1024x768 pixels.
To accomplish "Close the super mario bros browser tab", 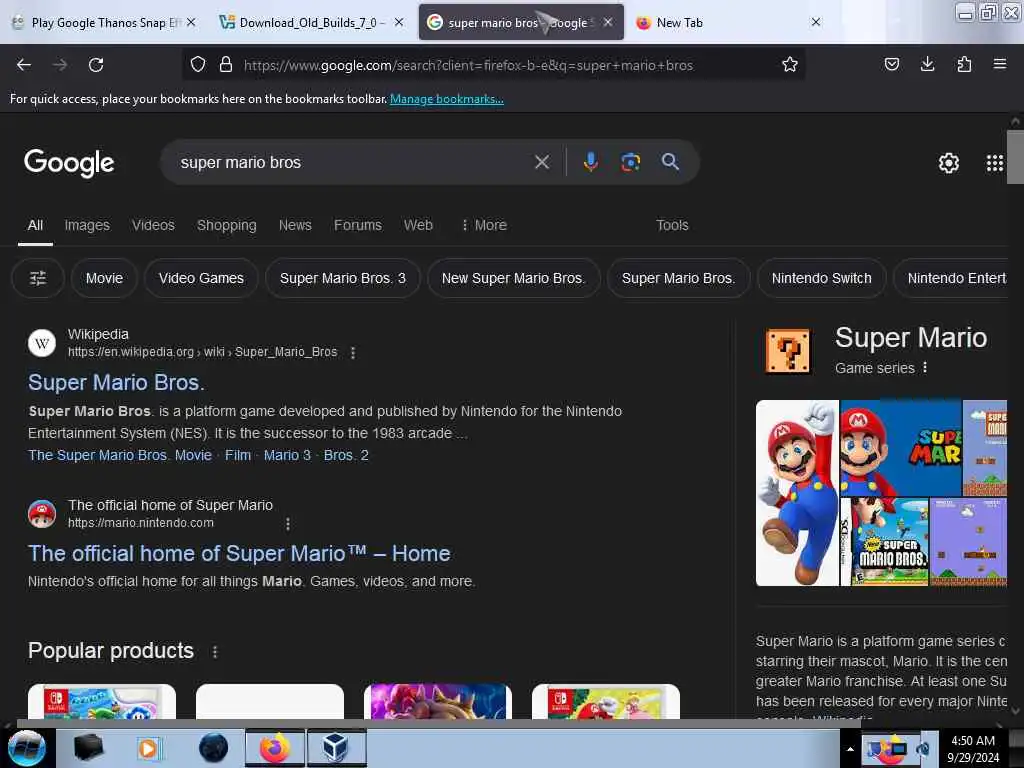I will pyautogui.click(x=608, y=22).
